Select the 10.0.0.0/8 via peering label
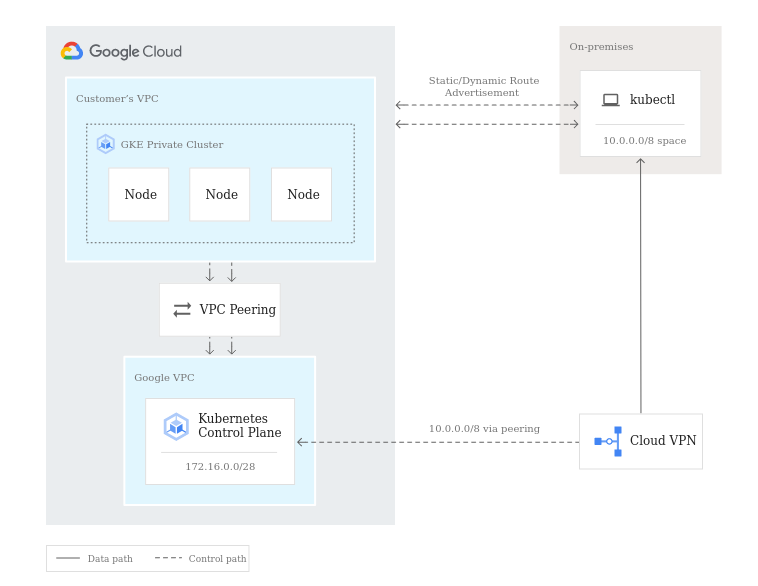 pos(484,429)
